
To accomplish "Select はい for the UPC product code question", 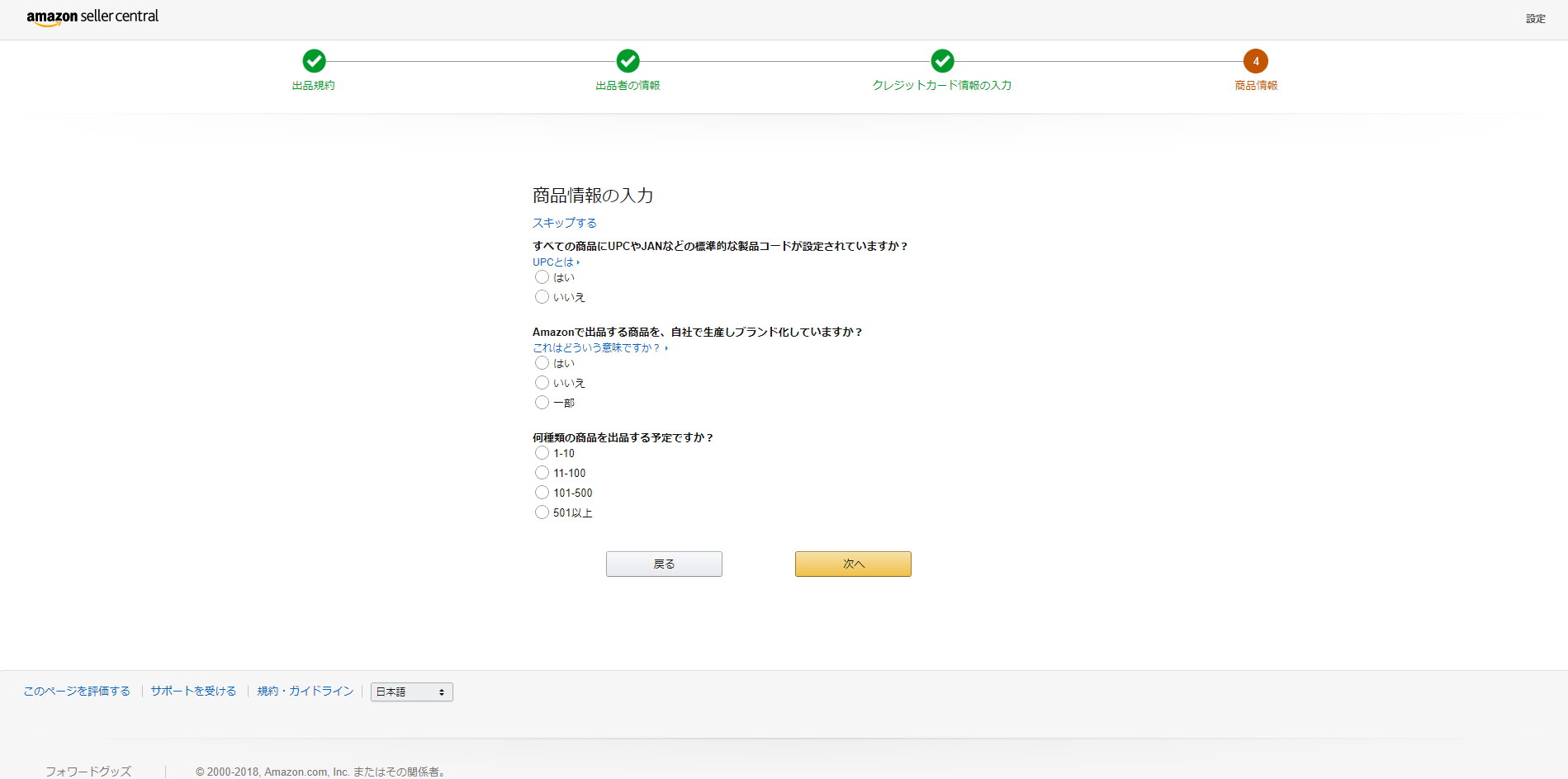I will 543,277.
